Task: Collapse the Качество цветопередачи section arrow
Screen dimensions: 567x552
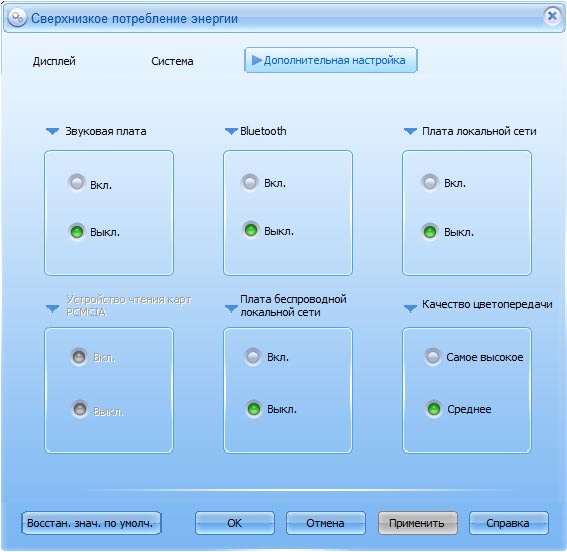Action: [x=410, y=308]
